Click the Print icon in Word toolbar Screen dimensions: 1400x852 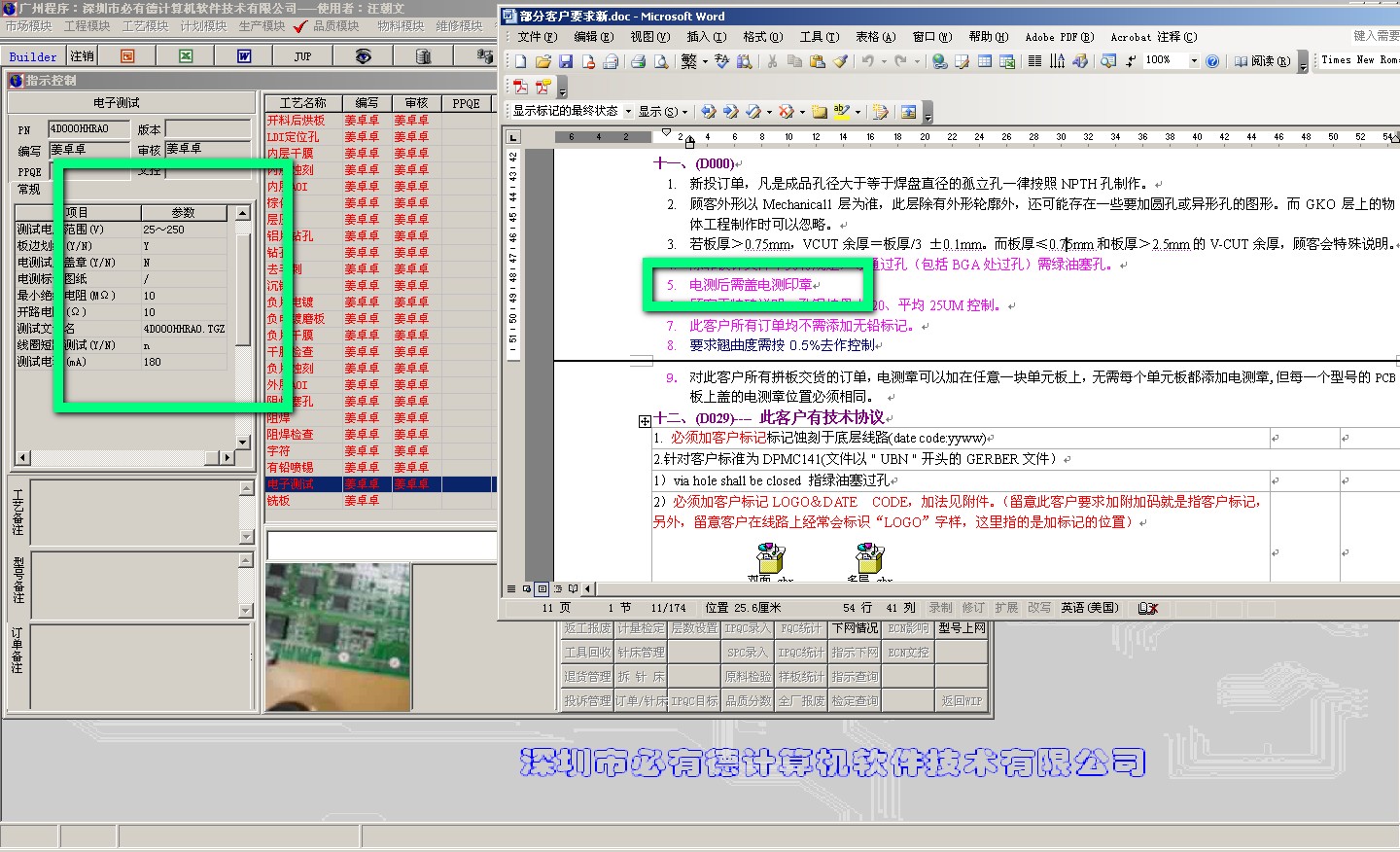coord(638,61)
